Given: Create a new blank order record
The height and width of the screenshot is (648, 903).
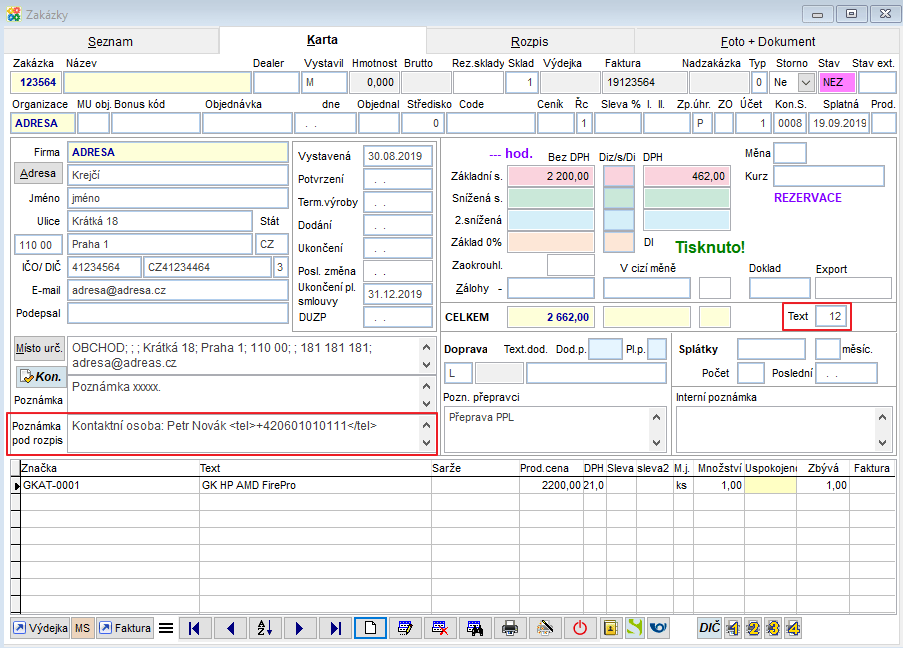Looking at the screenshot, I should point(370,628).
